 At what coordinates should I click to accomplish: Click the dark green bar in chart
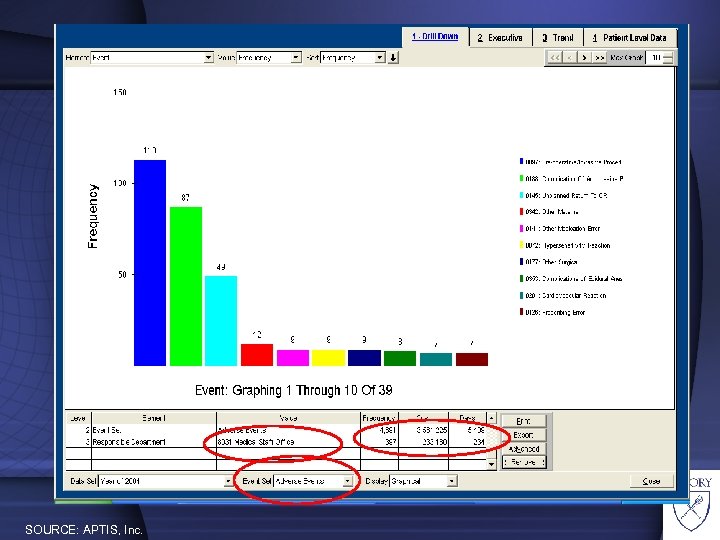(x=400, y=358)
